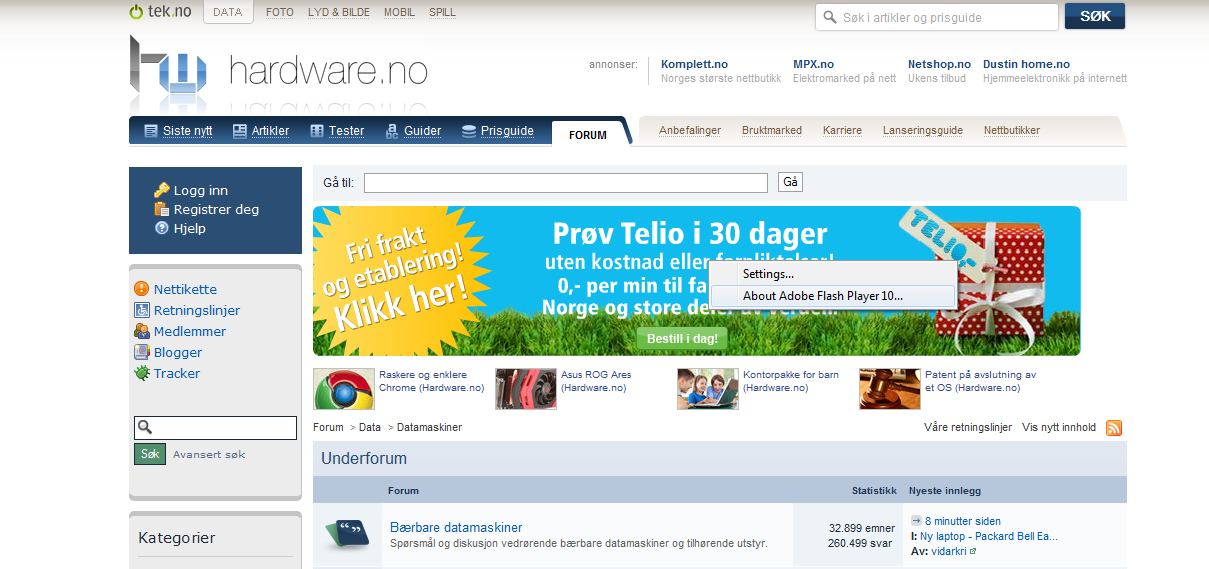This screenshot has width=1209, height=569.
Task: Click the Artikler icon in navigation bar
Action: (240, 131)
